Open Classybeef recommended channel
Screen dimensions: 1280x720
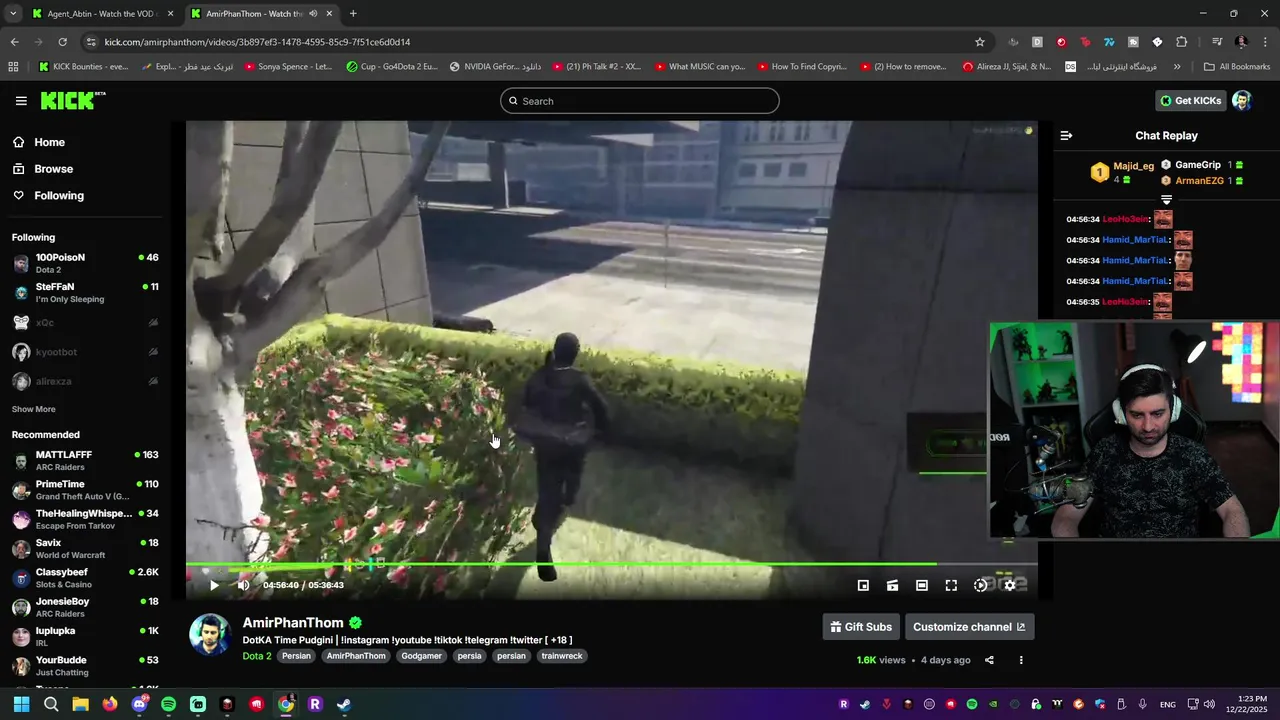pos(85,578)
